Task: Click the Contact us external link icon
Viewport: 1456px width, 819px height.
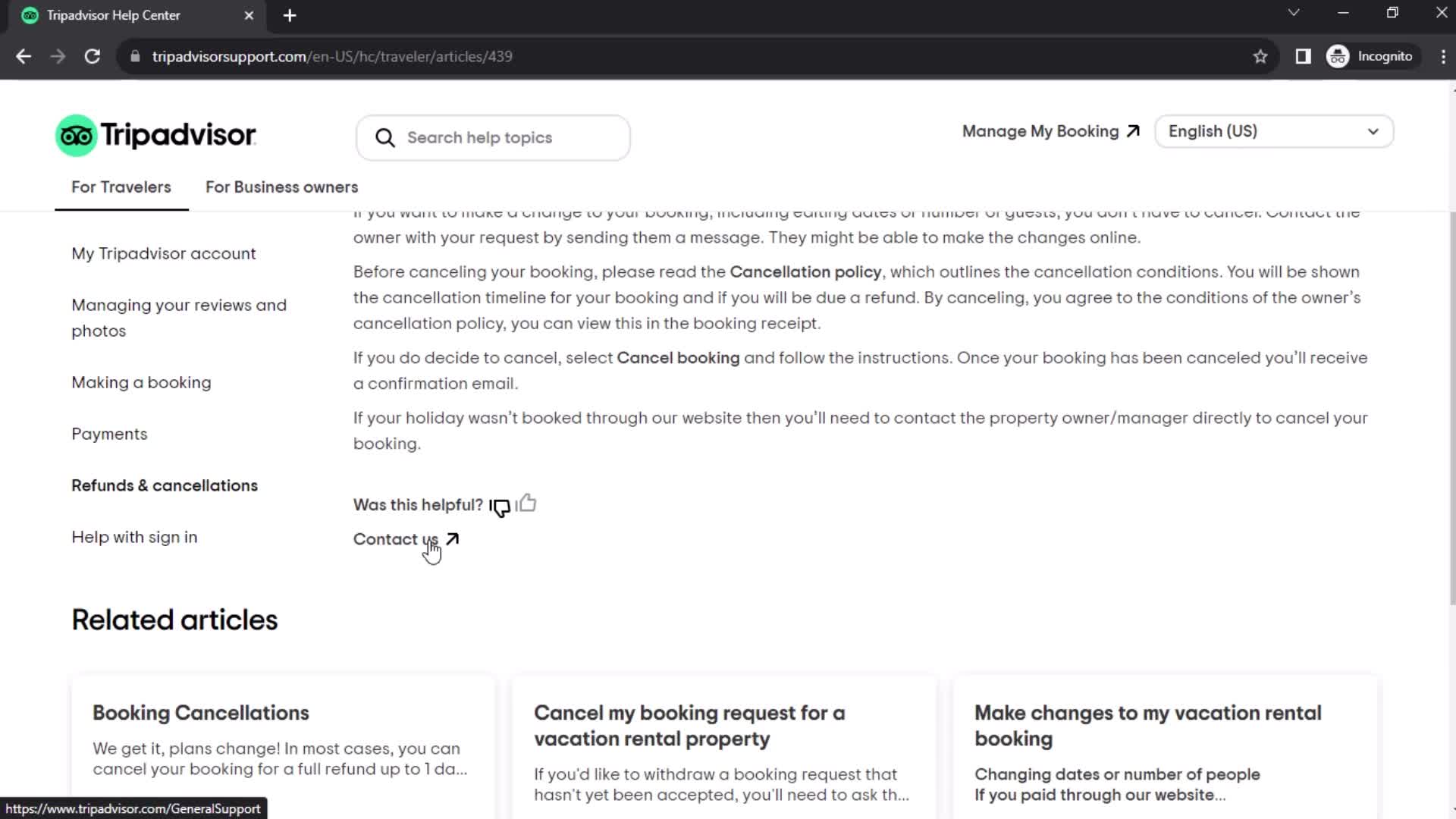Action: point(453,538)
